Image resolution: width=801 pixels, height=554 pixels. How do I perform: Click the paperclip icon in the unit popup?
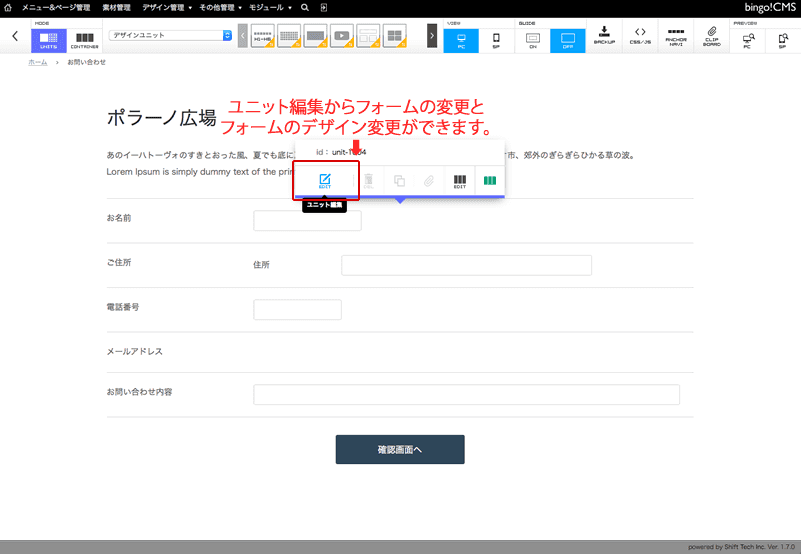pyautogui.click(x=429, y=180)
